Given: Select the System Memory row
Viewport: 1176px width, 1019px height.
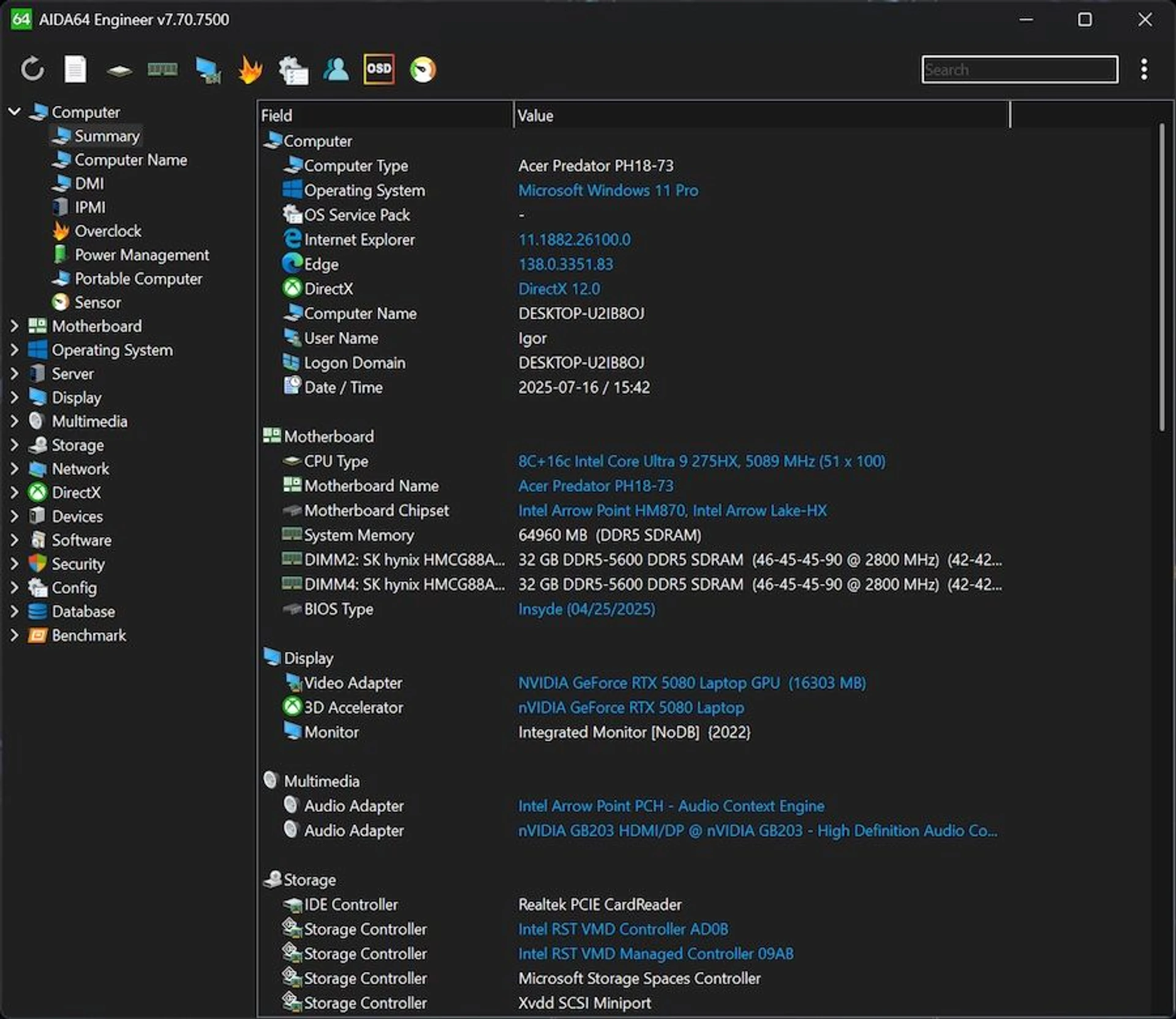Looking at the screenshot, I should coord(491,535).
